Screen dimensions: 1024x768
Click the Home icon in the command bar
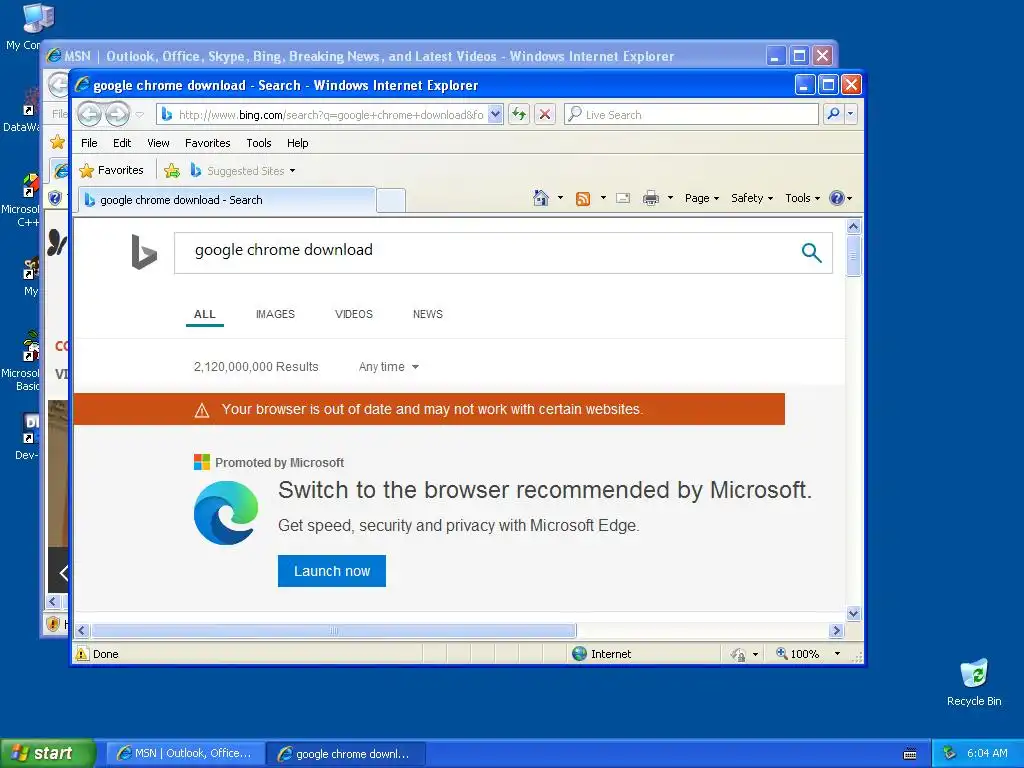(541, 198)
